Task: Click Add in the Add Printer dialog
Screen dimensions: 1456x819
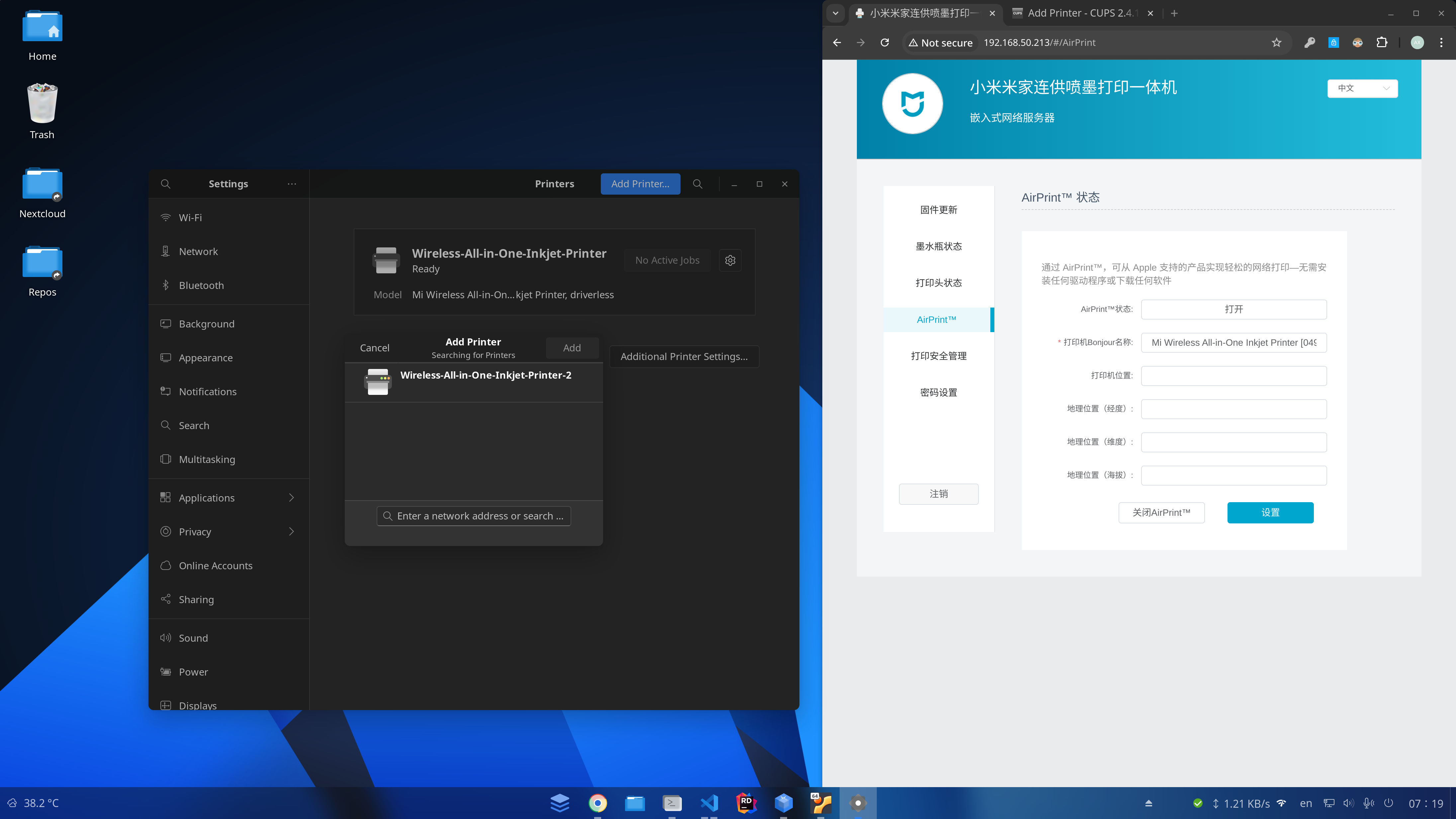Action: click(x=572, y=348)
